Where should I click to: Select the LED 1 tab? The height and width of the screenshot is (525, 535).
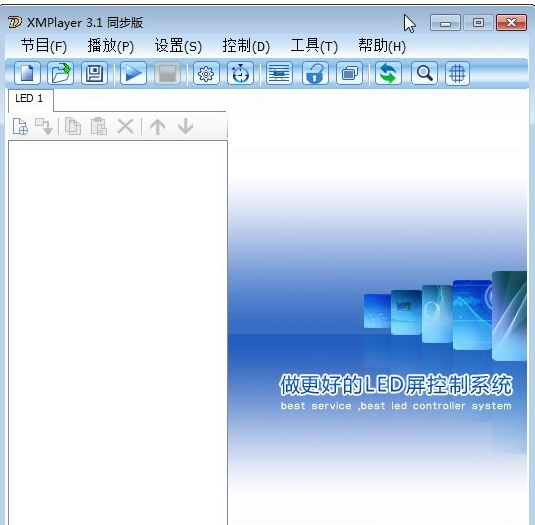click(30, 100)
